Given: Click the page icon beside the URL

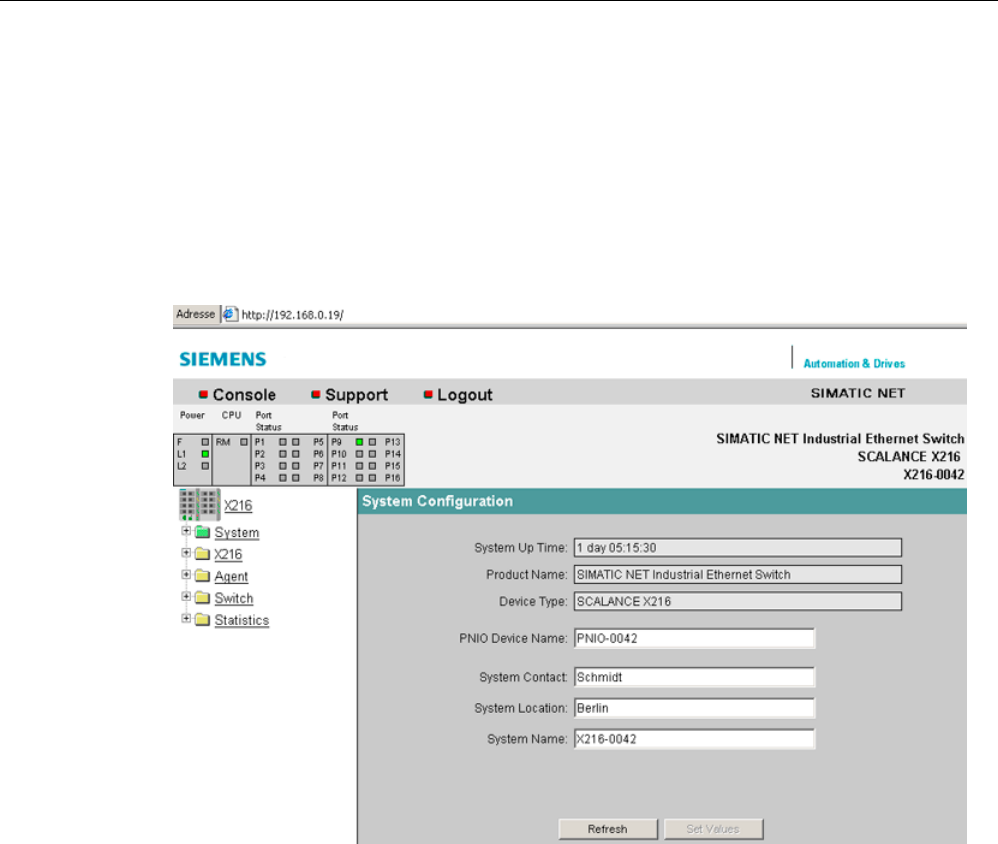Looking at the screenshot, I should click(x=230, y=314).
